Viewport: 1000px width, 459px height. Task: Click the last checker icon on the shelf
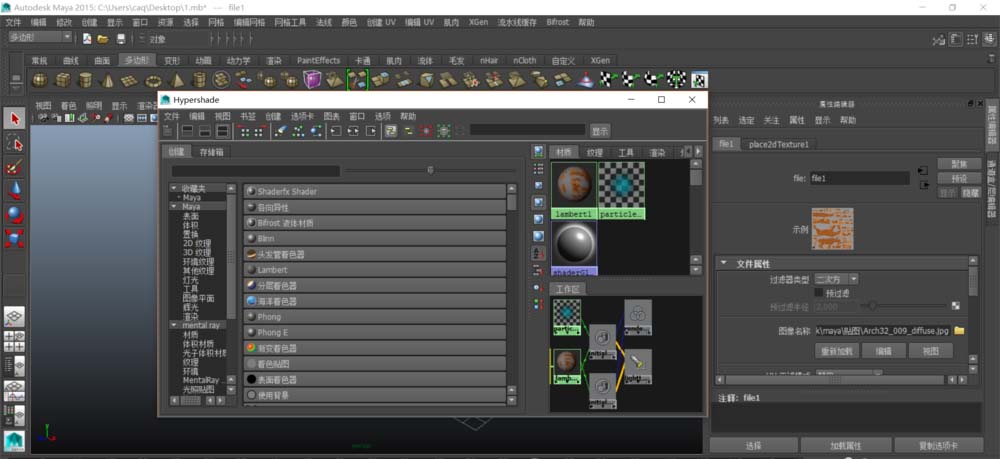tap(700, 80)
